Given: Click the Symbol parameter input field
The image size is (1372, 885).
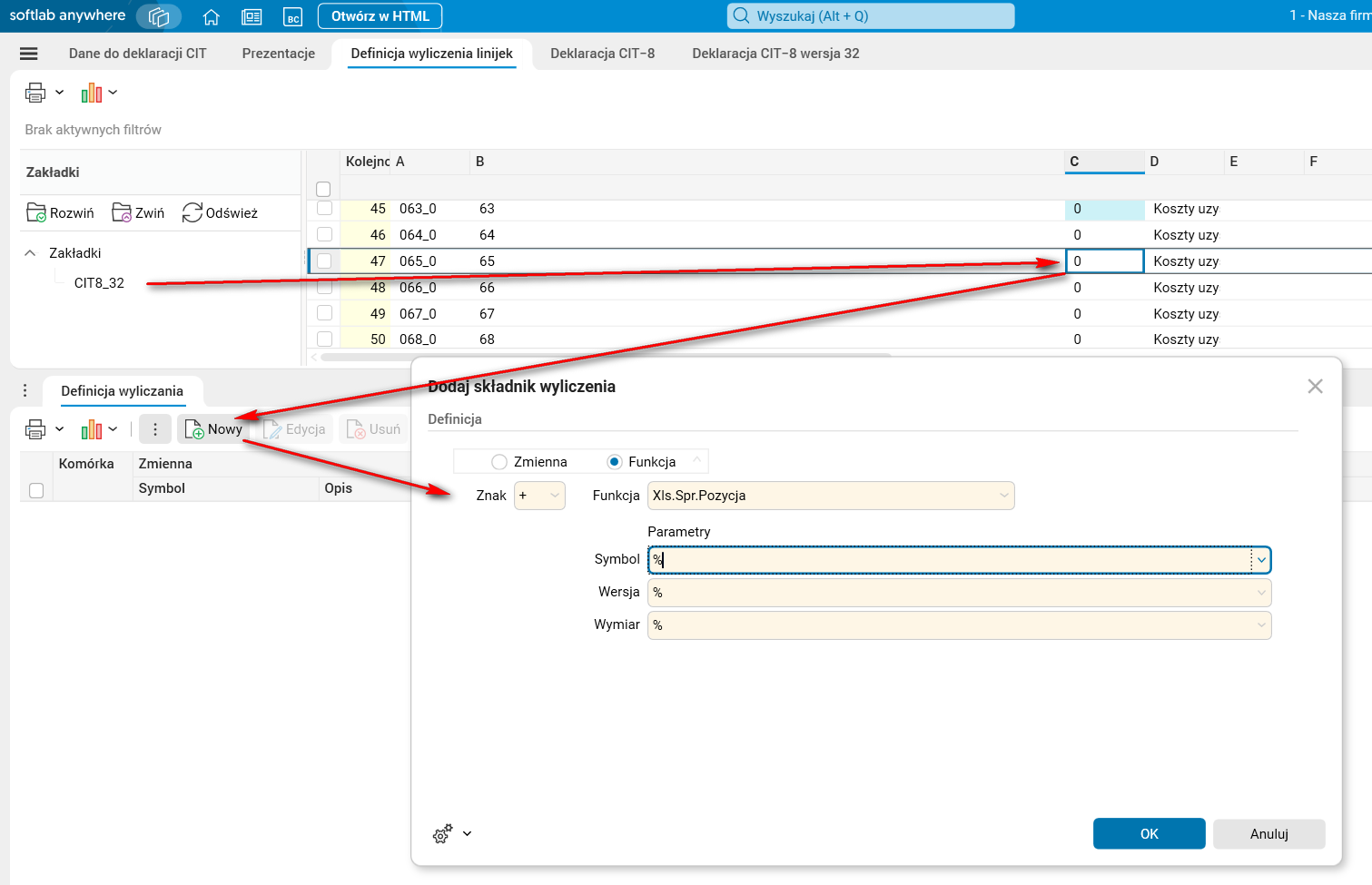Looking at the screenshot, I should coord(950,560).
